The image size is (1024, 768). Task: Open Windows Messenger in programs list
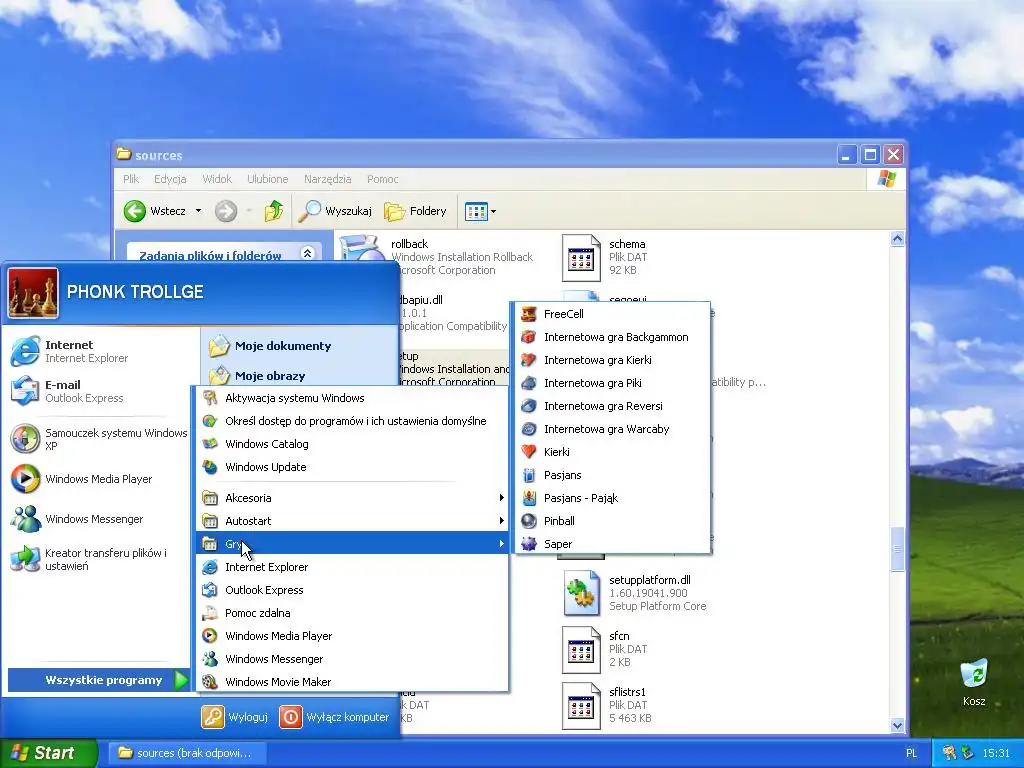pyautogui.click(x=352, y=659)
